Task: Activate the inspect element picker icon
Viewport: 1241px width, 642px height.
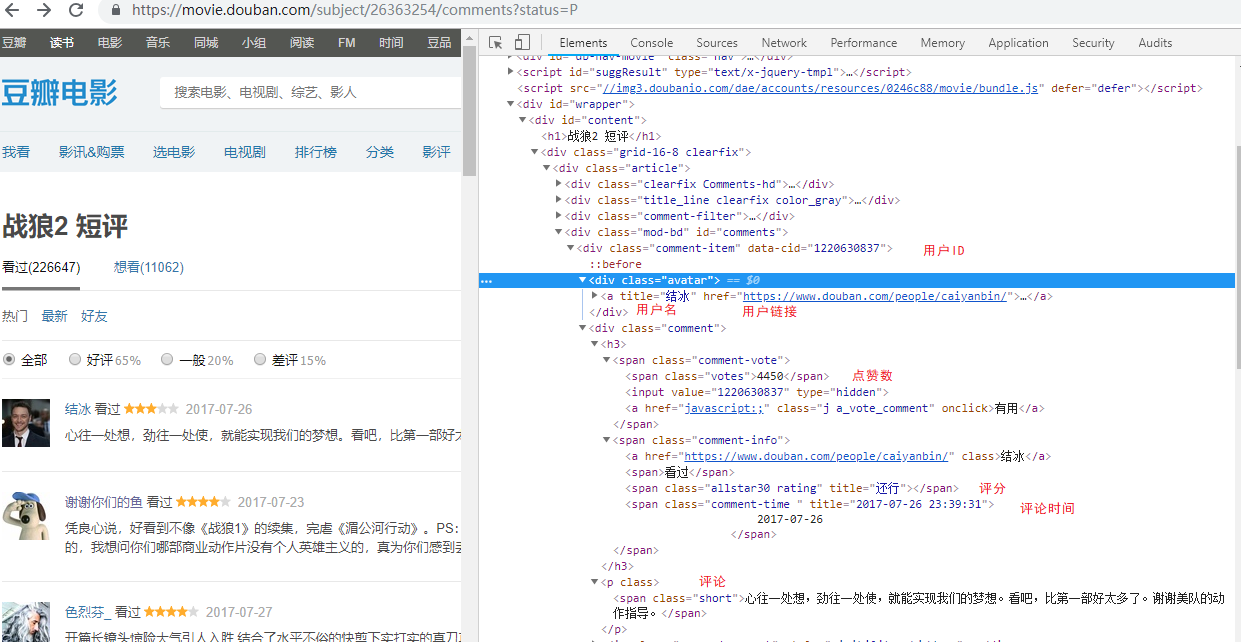Action: (x=496, y=42)
